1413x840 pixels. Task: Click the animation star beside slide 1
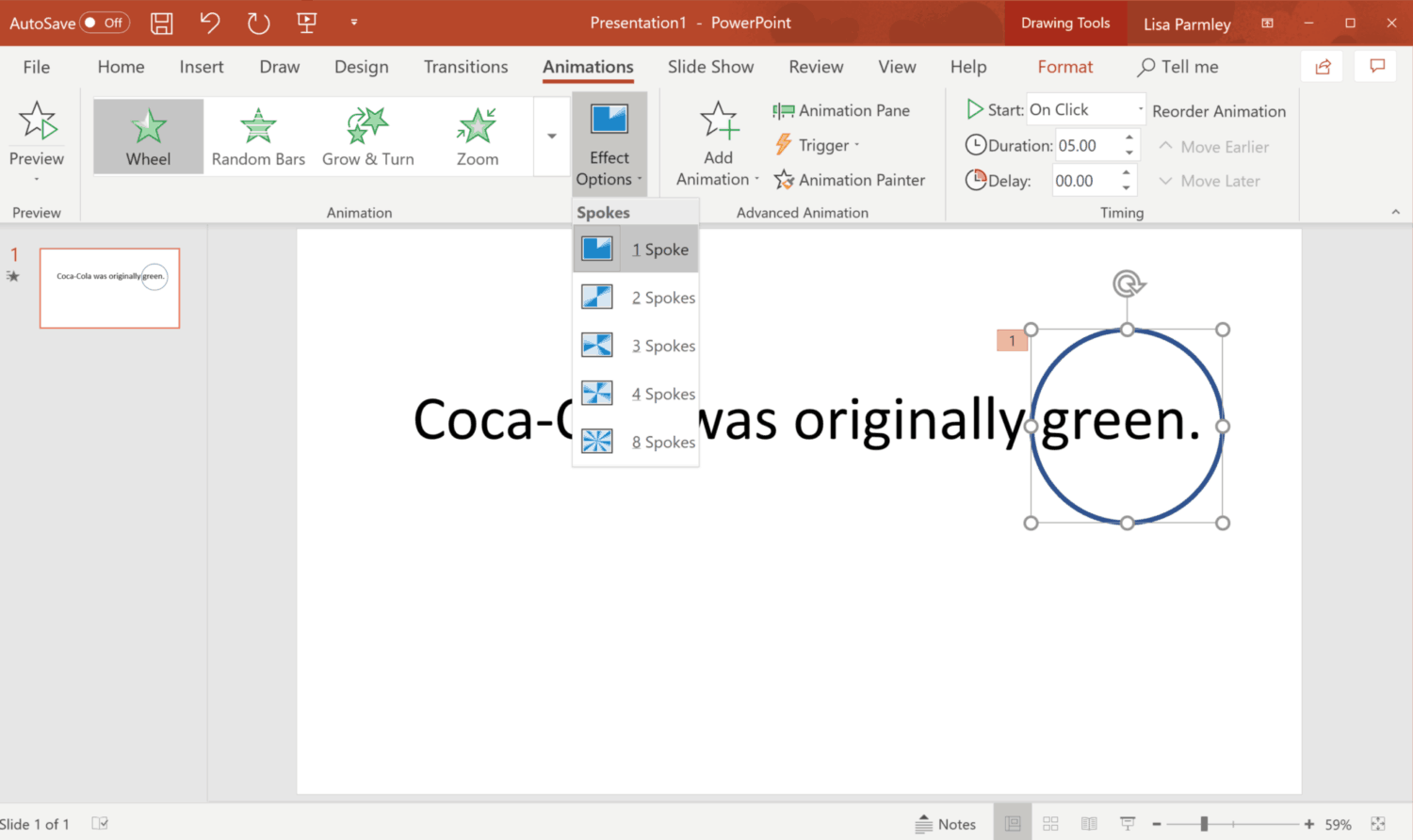pyautogui.click(x=12, y=276)
